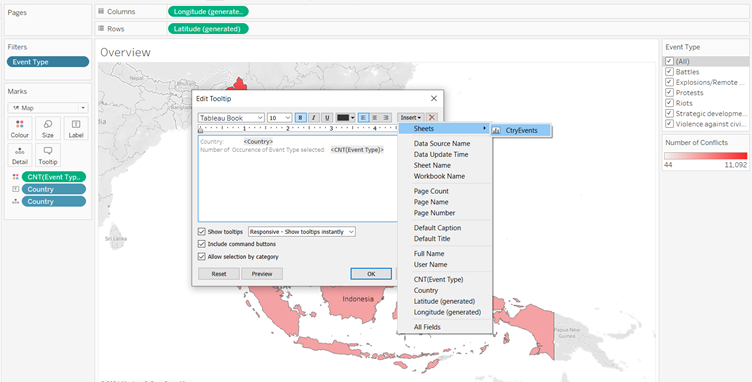Viewport: 752px width, 382px height.
Task: Open the font size 10 dropdown
Action: [x=280, y=117]
